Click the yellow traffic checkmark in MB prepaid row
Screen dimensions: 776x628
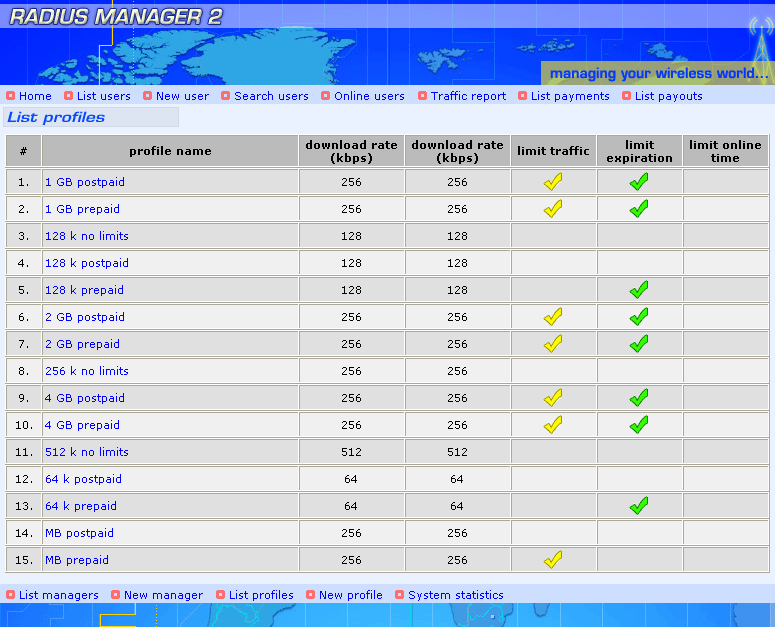(x=553, y=560)
